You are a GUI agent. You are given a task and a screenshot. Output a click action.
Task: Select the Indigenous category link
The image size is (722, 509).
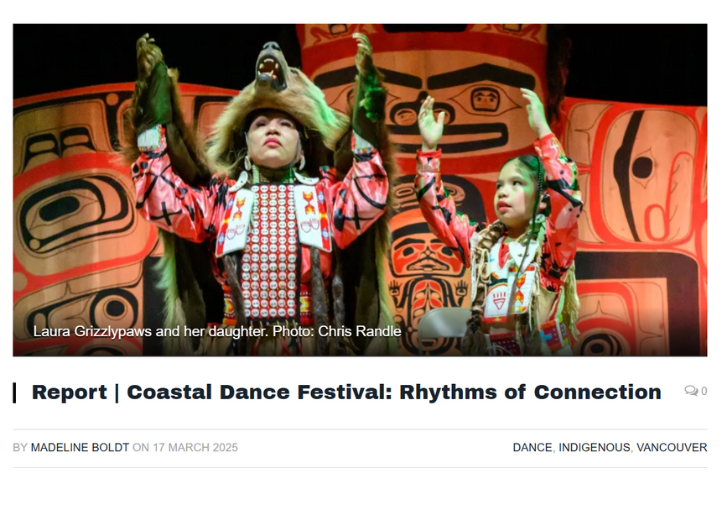594,447
